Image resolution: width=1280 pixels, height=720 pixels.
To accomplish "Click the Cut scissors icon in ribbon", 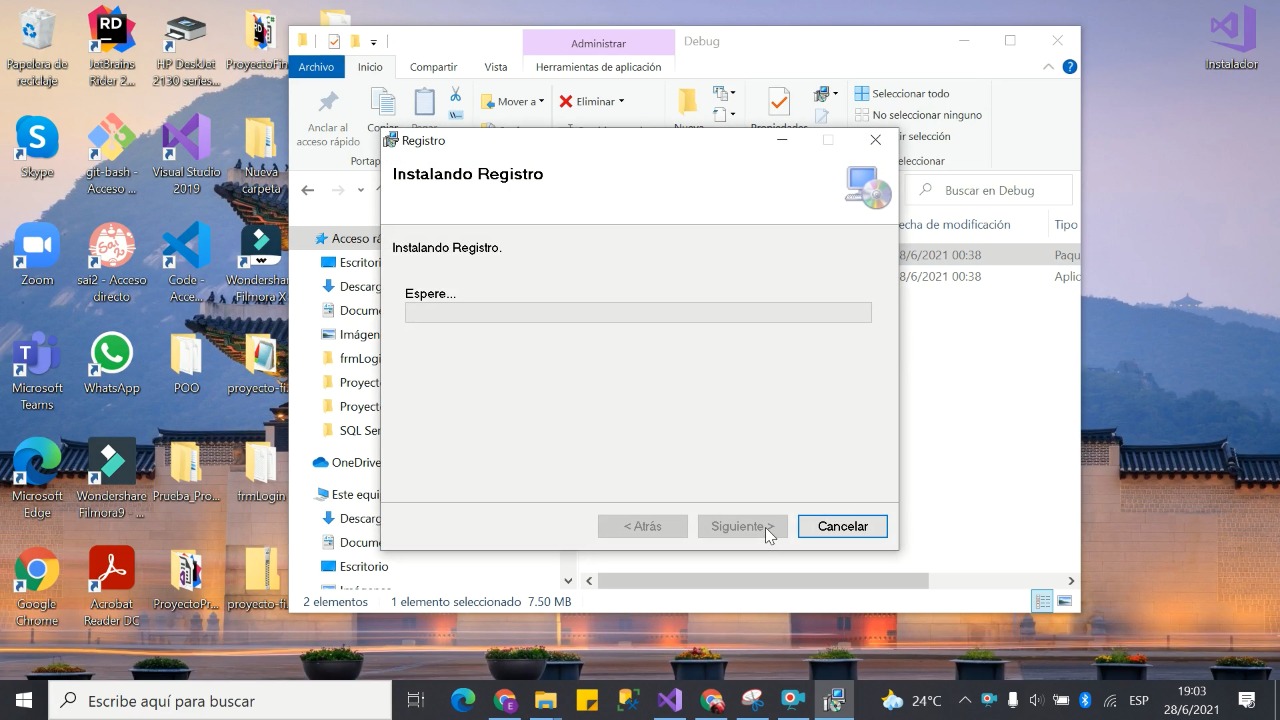I will click(x=455, y=94).
